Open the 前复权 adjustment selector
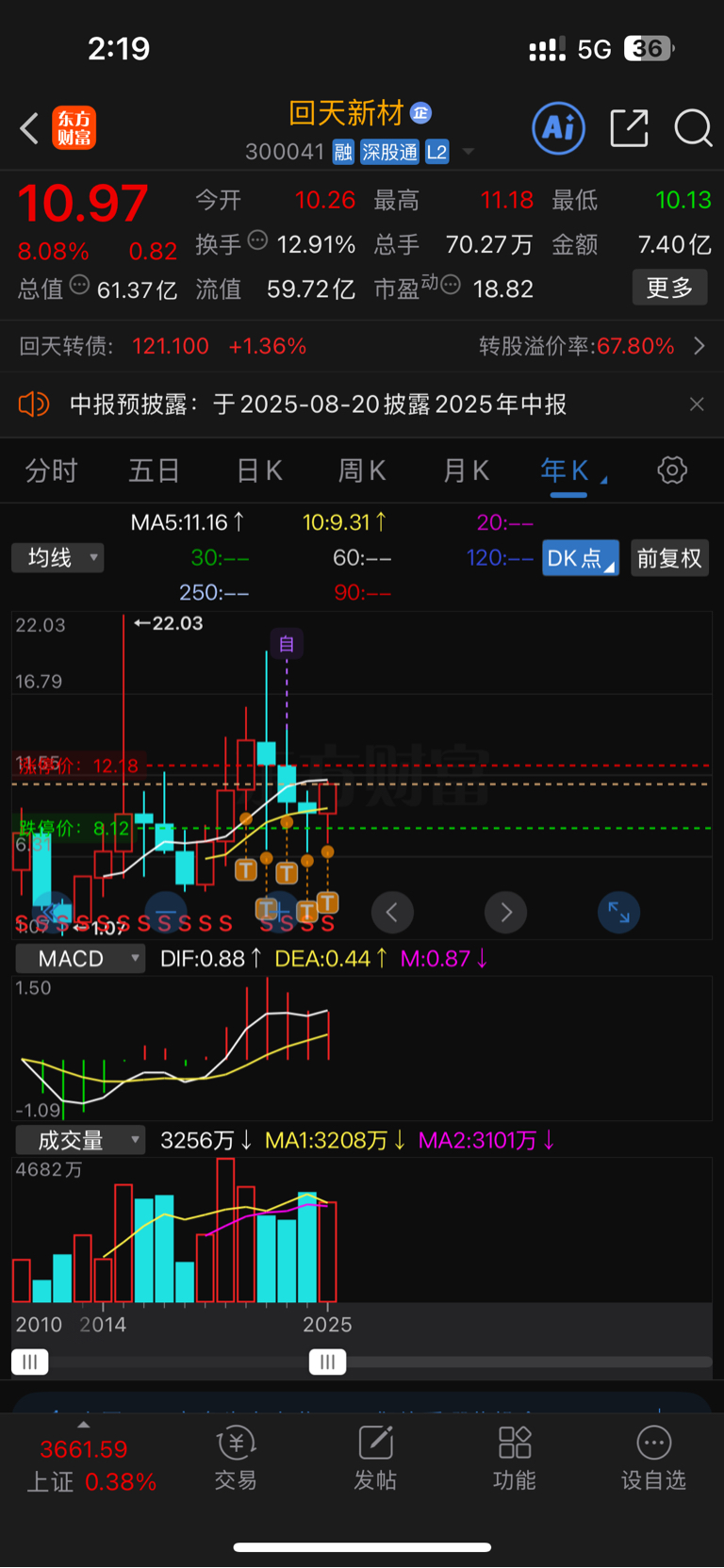The height and width of the screenshot is (1568, 724). click(669, 558)
